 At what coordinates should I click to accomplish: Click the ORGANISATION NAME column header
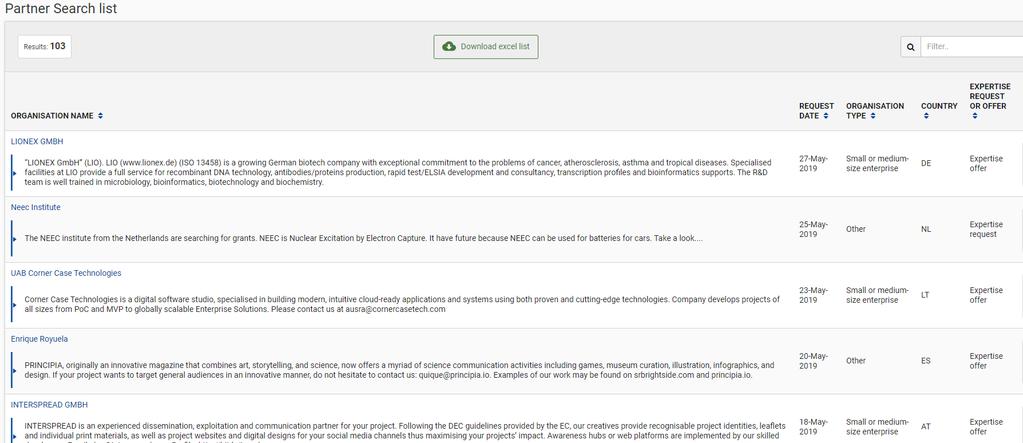tap(52, 116)
